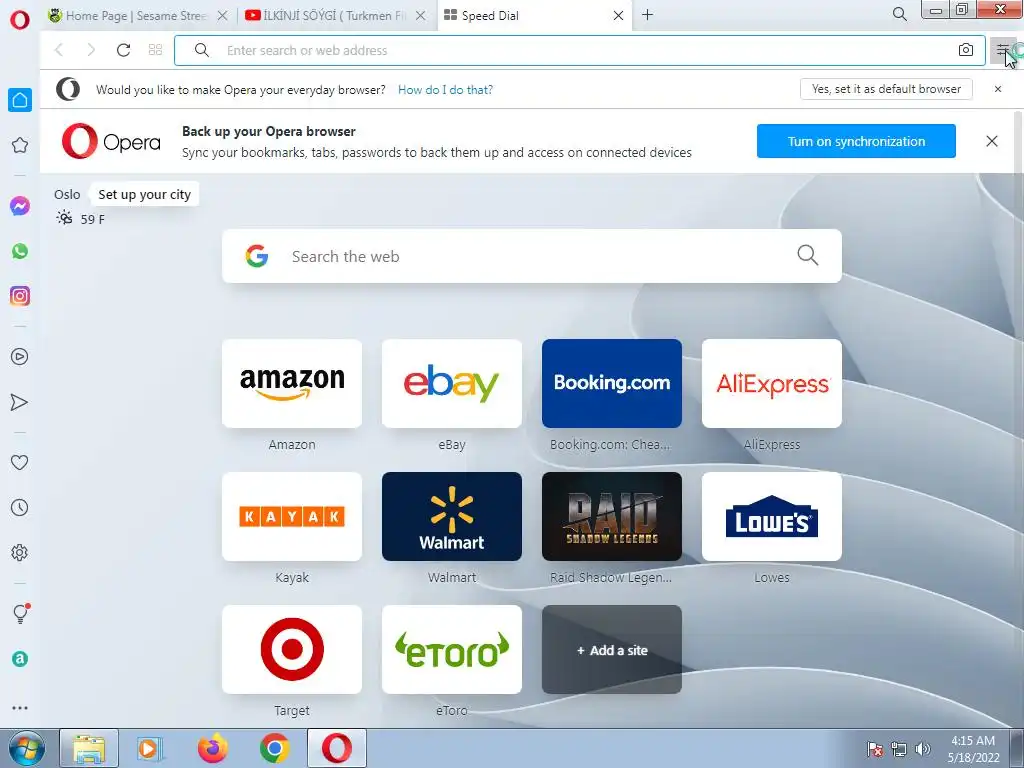
Task: Open the eToro speed dial tile
Action: [x=452, y=650]
